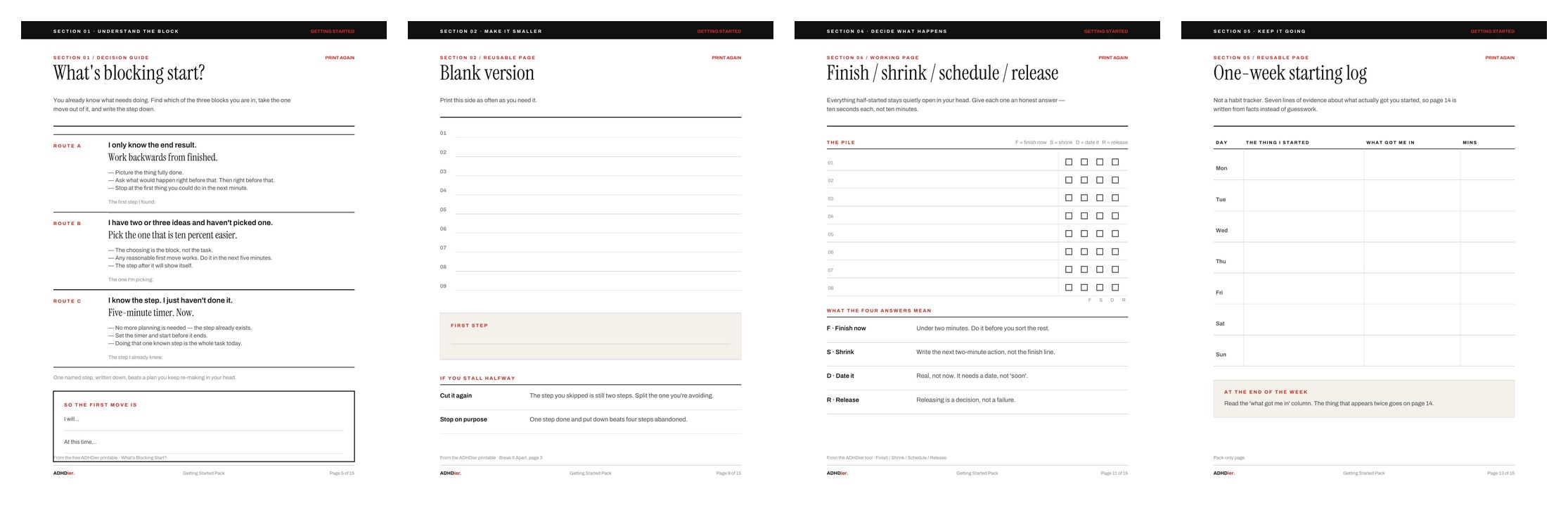Screen dimensions: 1568x515
Task: Click the 'Route C' label
Action: point(68,301)
